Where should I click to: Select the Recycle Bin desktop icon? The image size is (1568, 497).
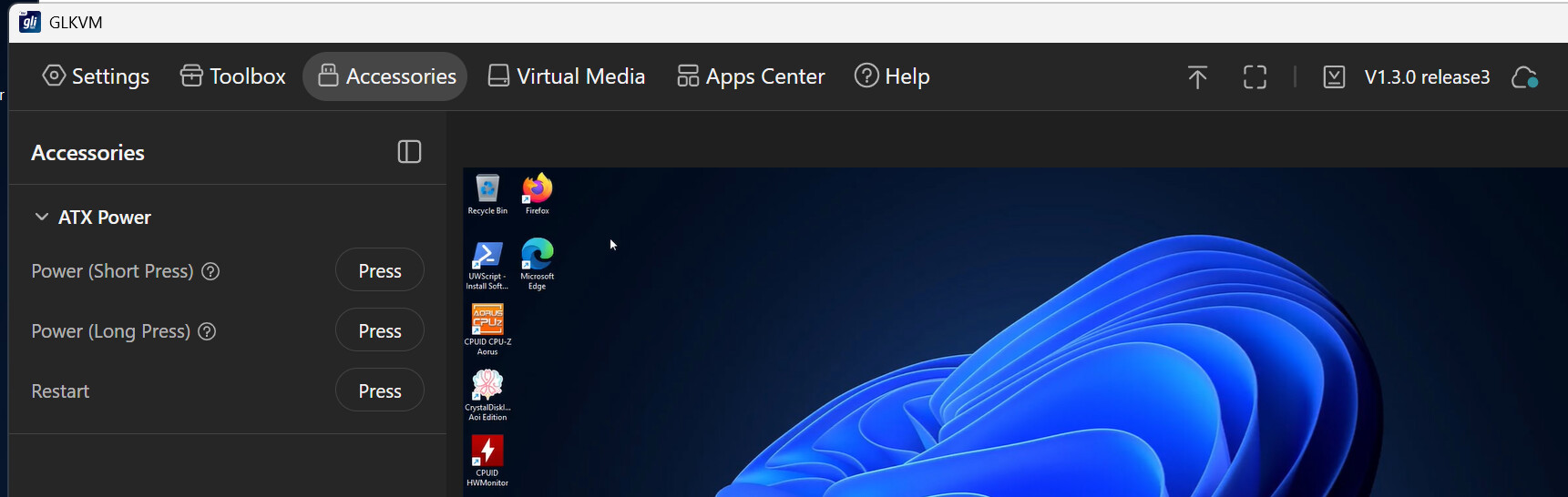(487, 194)
